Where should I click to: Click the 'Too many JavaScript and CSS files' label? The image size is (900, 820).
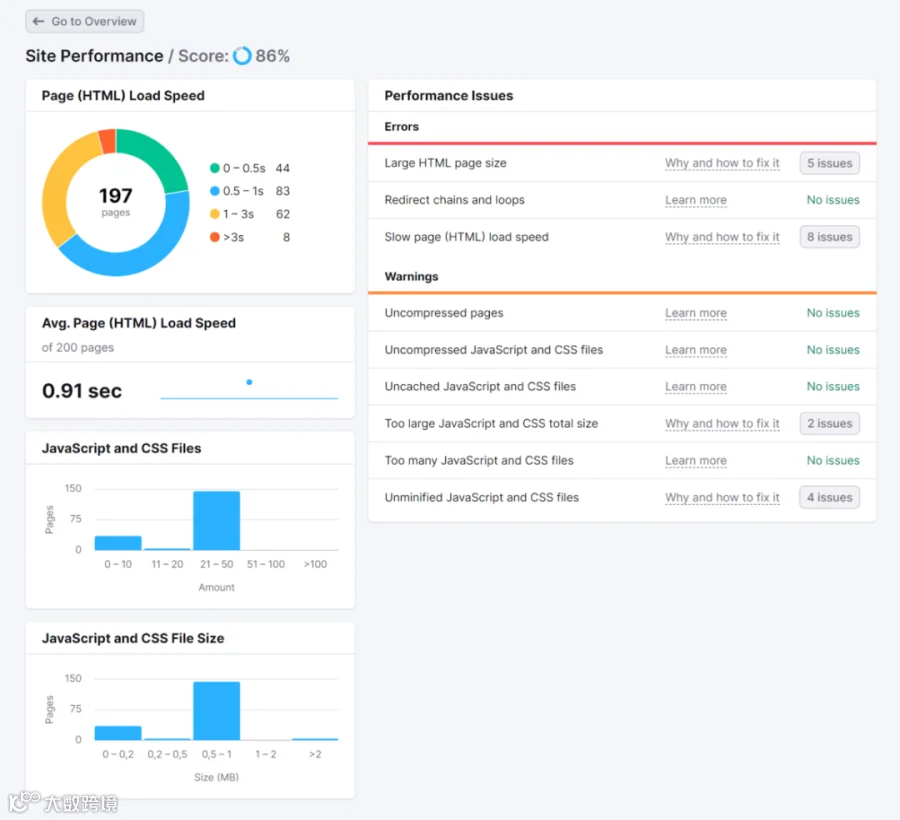(x=479, y=460)
